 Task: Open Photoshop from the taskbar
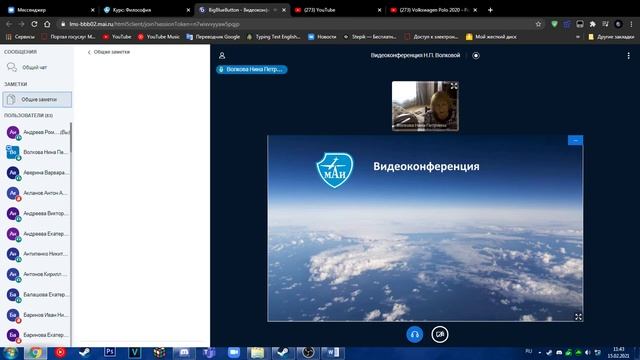pyautogui.click(x=109, y=353)
